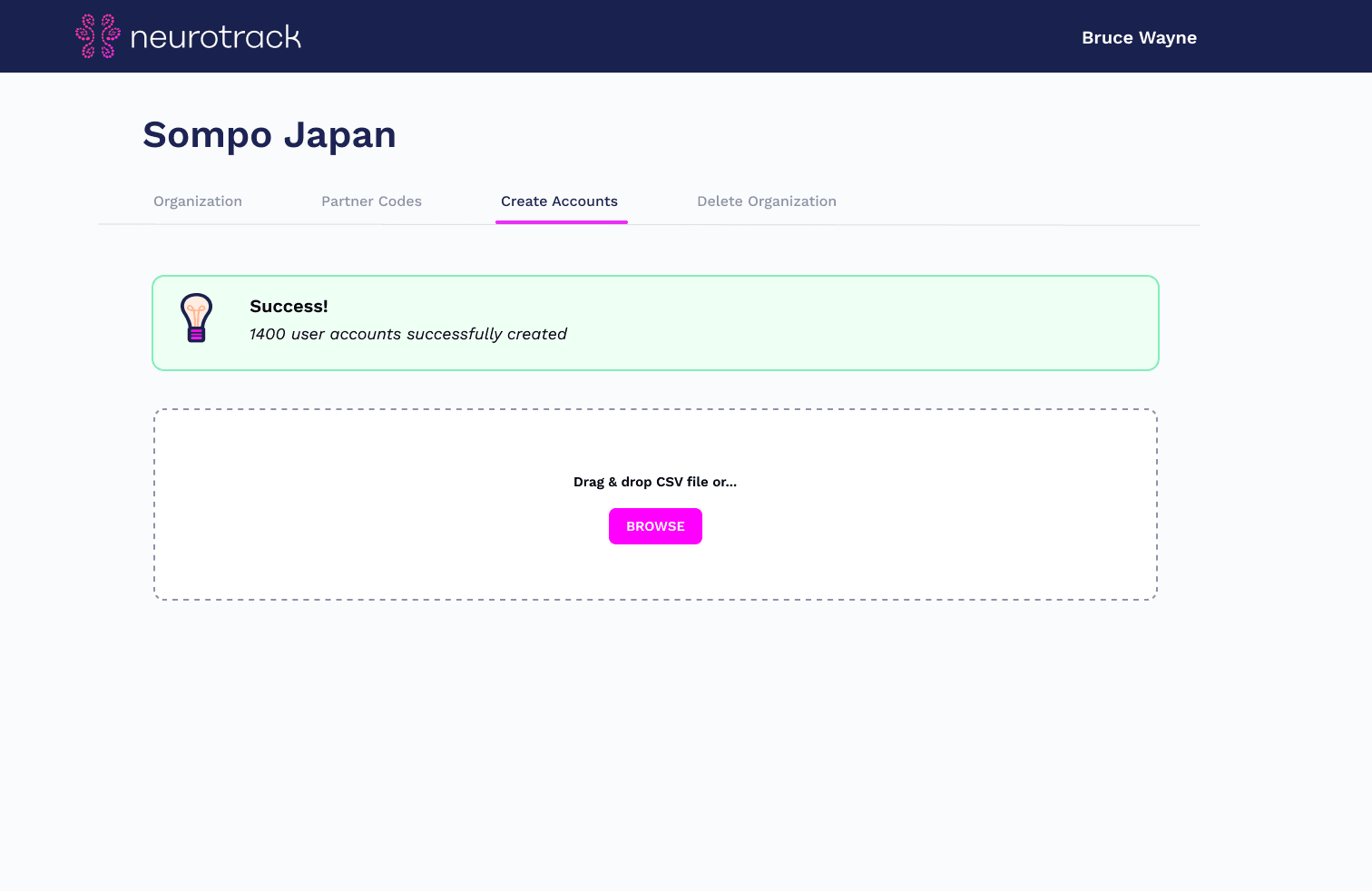Click the Success! heading text

coord(289,306)
